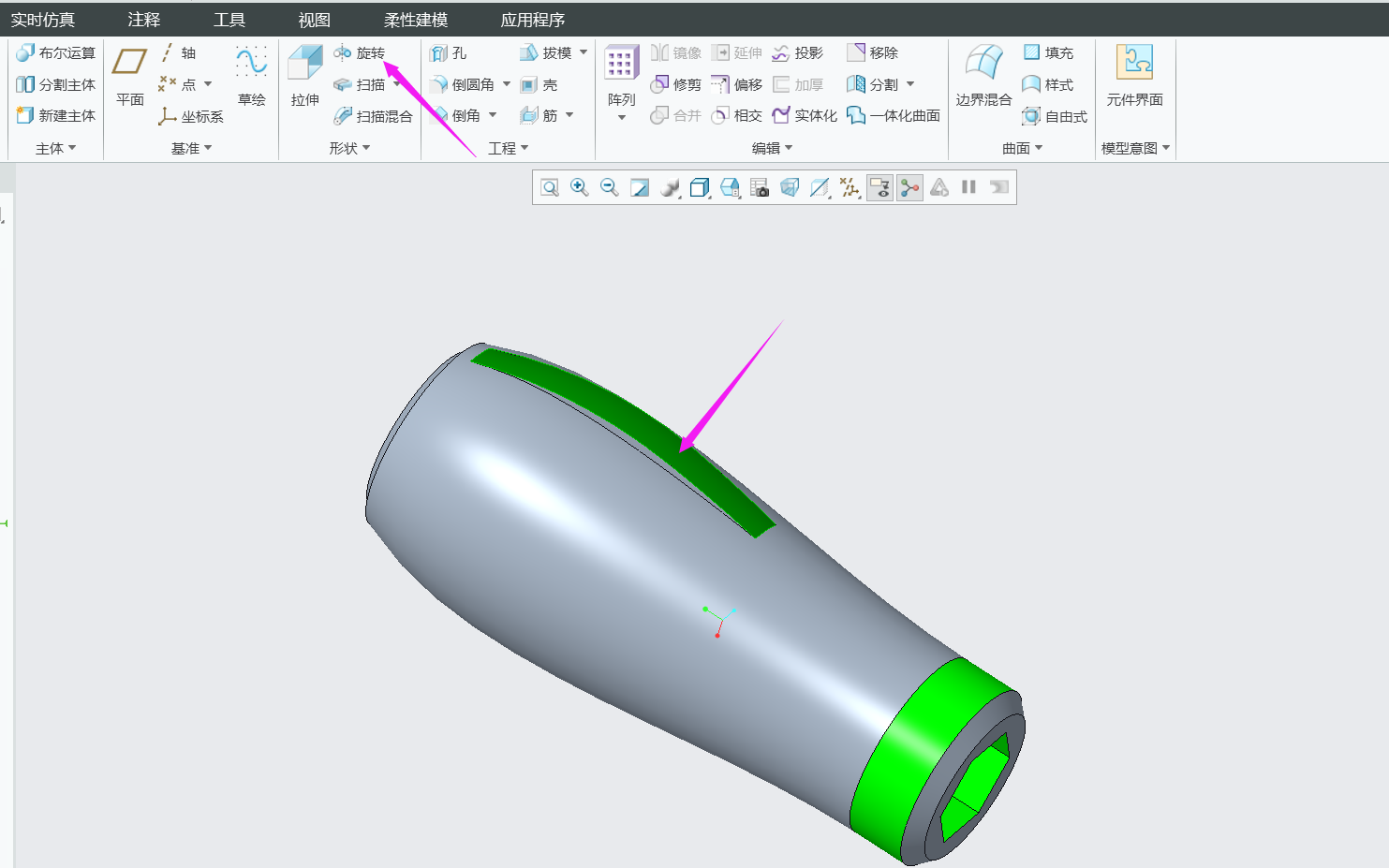This screenshot has width=1389, height=868.
Task: Zoom in using the graphics toolbar
Action: pos(580,187)
